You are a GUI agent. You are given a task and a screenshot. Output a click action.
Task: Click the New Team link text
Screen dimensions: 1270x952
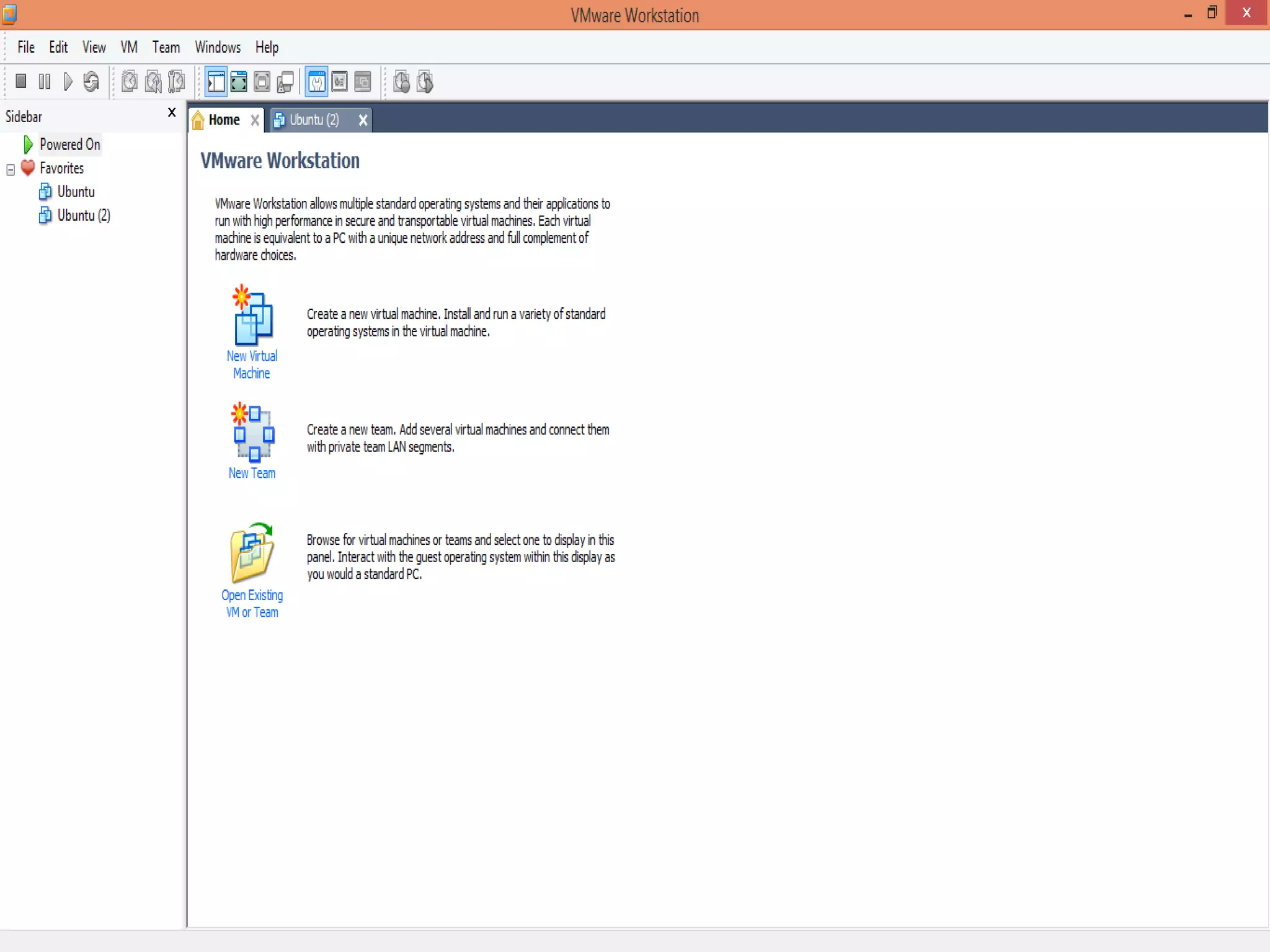tap(252, 473)
